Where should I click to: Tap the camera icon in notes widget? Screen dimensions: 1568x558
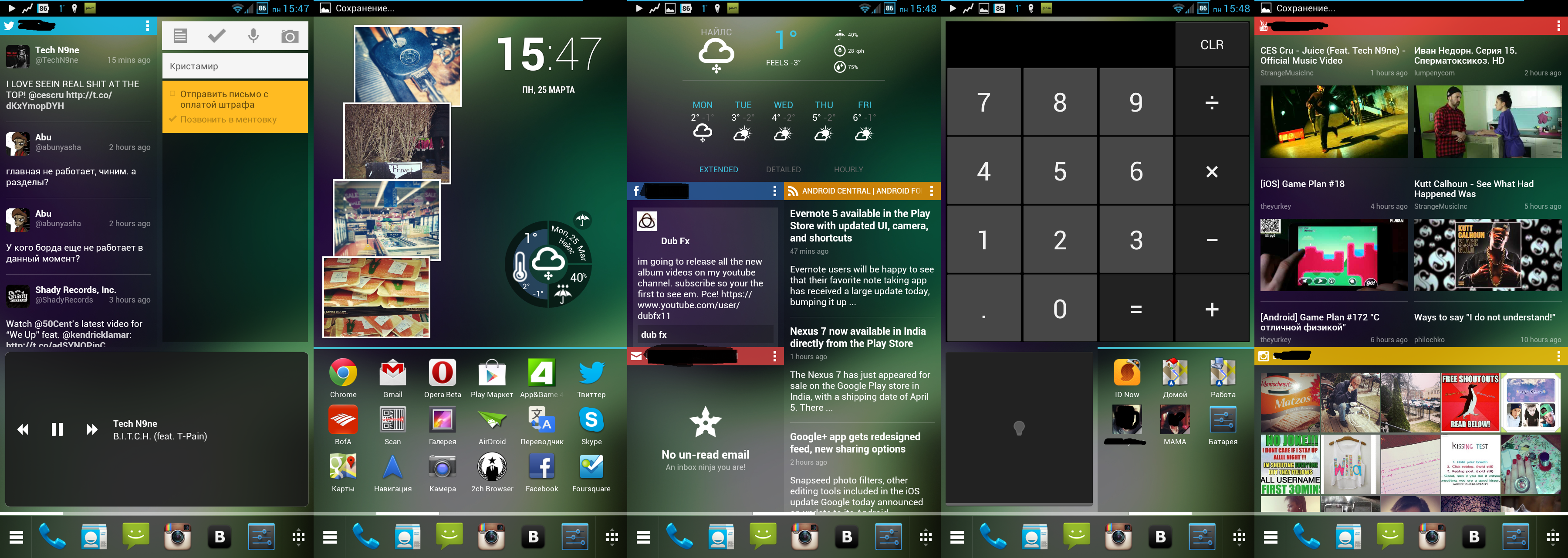[x=290, y=36]
